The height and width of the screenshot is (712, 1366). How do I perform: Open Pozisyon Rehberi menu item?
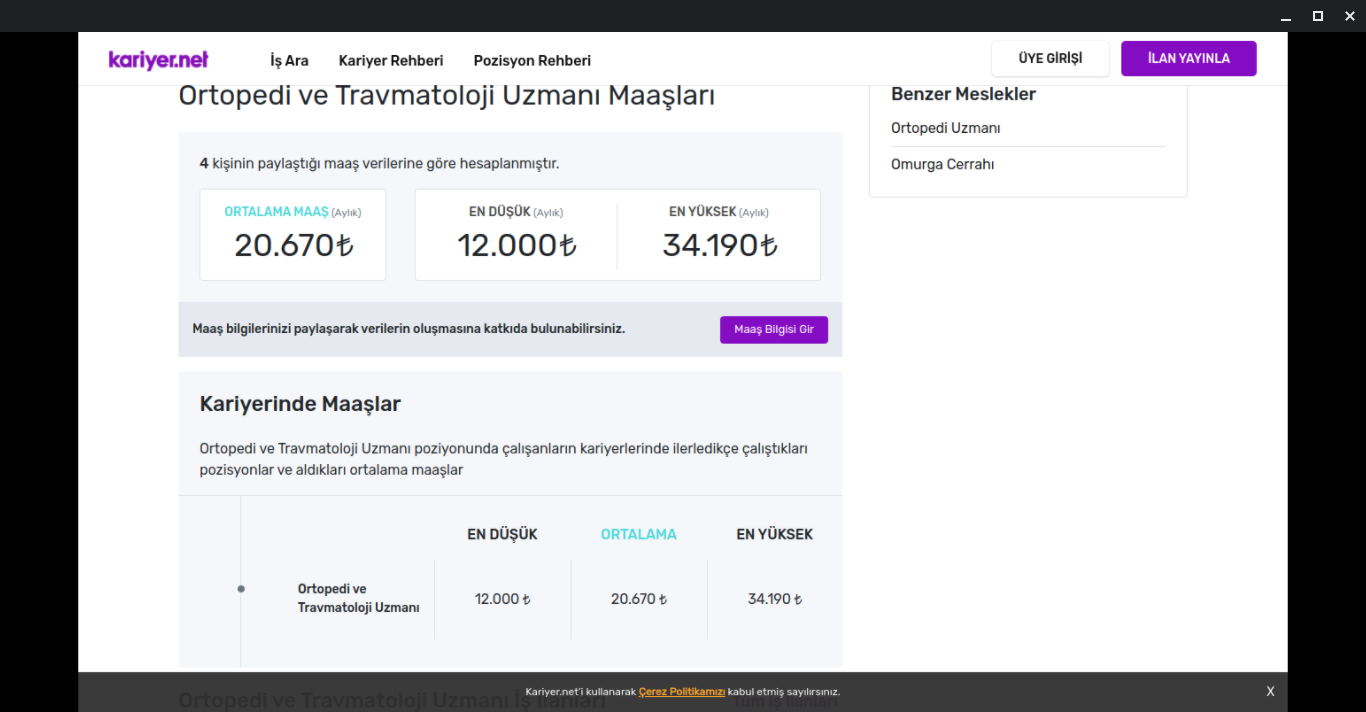[532, 61]
